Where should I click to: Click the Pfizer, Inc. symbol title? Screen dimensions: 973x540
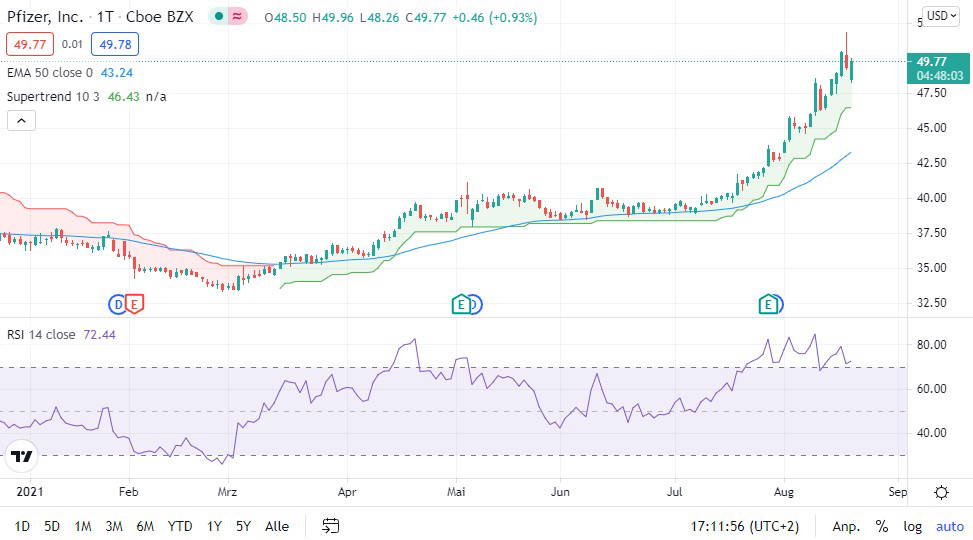(x=45, y=17)
